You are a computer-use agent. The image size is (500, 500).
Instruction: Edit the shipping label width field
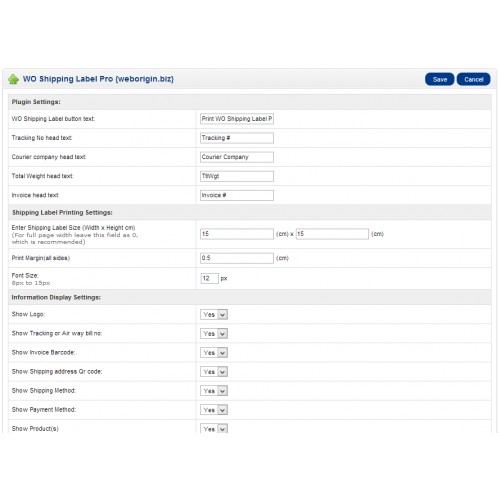[x=237, y=234]
